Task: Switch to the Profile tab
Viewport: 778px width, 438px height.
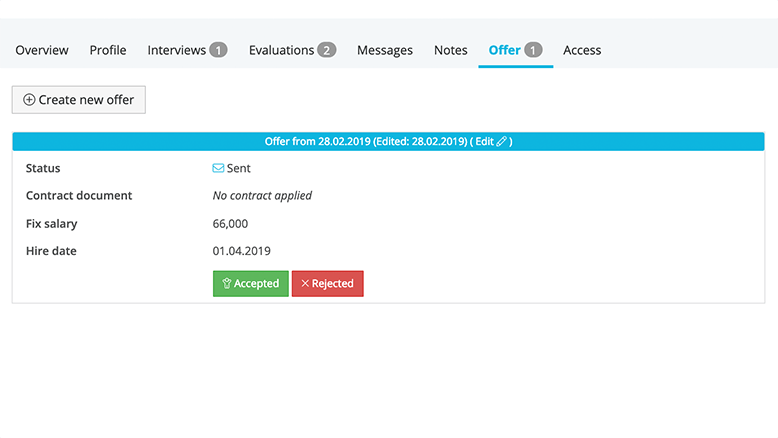Action: 108,50
